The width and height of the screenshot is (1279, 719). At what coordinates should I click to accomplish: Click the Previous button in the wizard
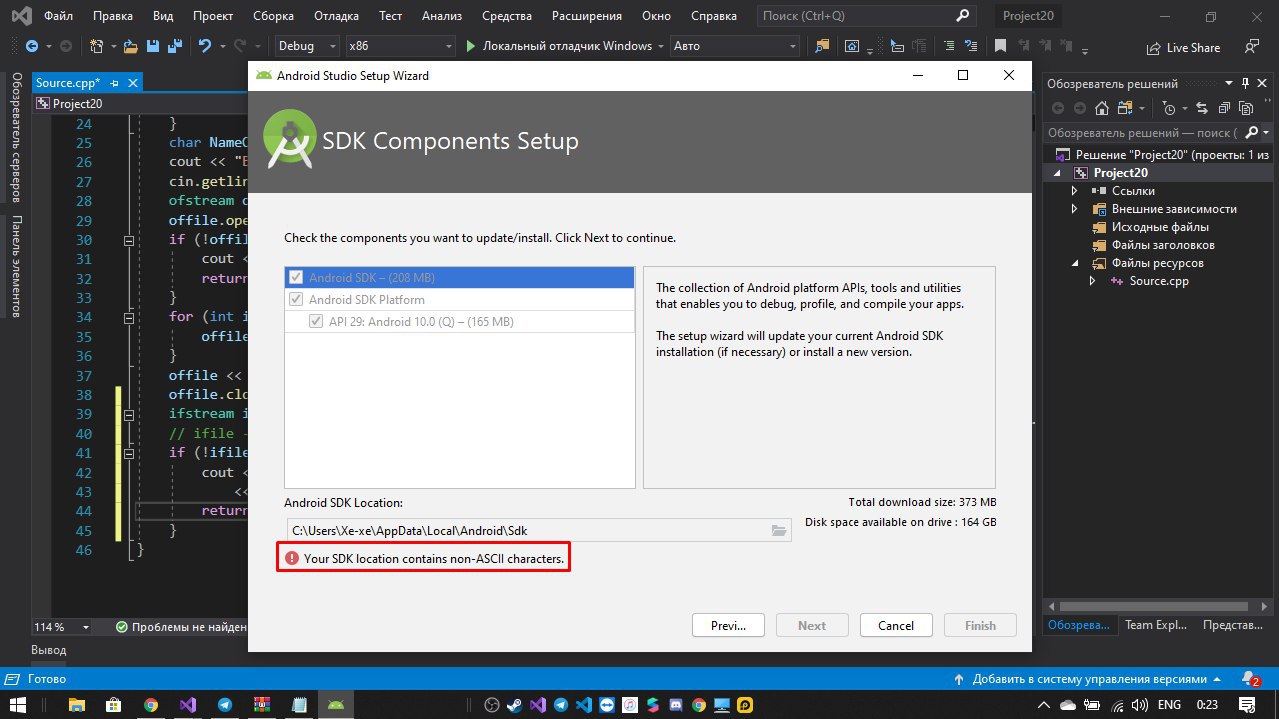[x=728, y=625]
